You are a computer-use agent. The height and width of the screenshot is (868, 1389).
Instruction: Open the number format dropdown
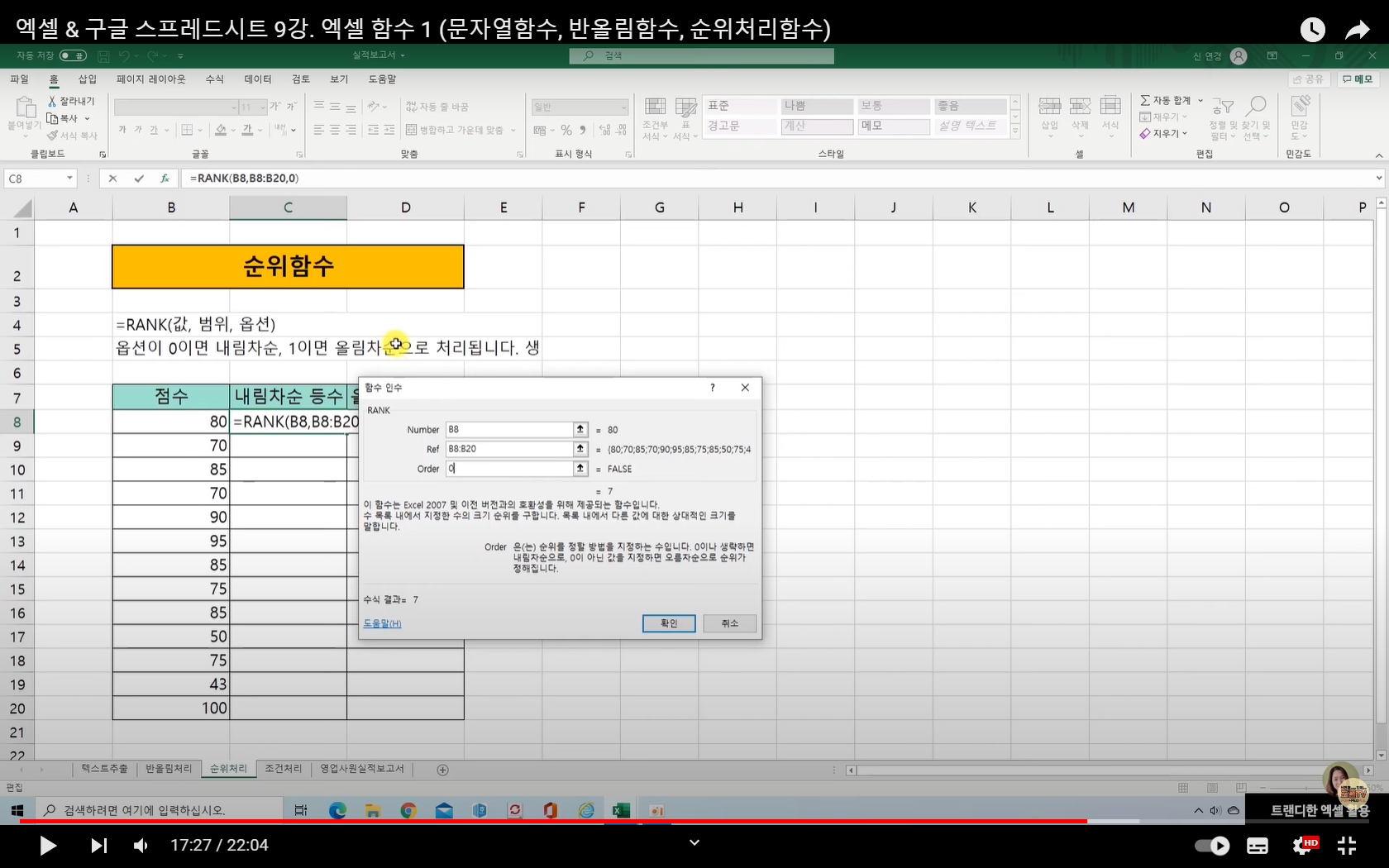tap(623, 107)
